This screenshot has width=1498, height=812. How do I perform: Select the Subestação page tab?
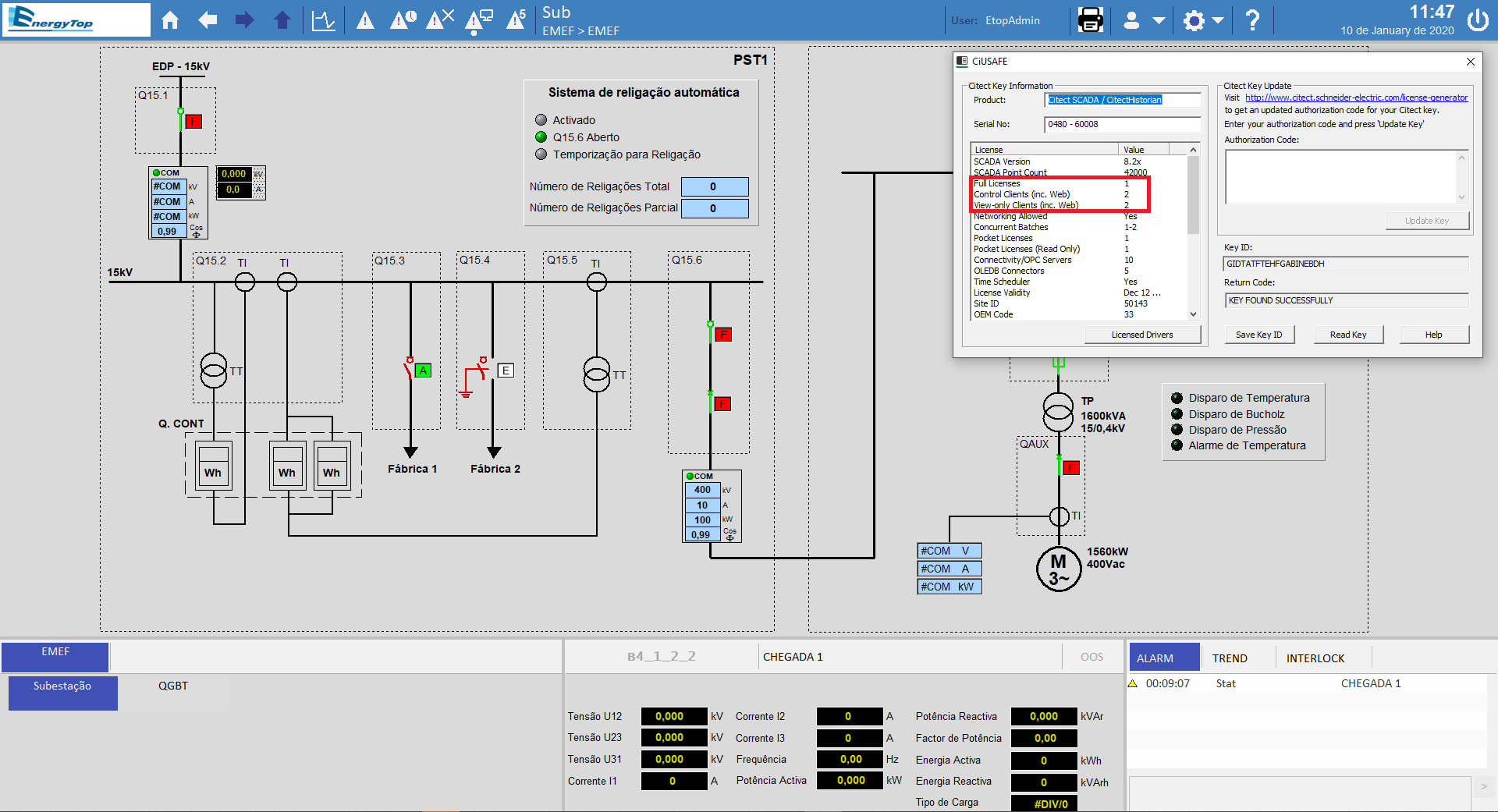62,693
